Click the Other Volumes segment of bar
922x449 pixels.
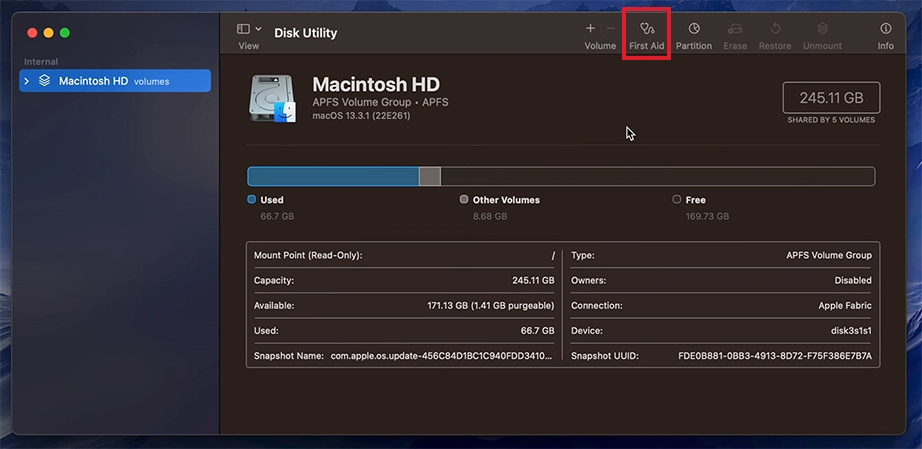point(430,176)
